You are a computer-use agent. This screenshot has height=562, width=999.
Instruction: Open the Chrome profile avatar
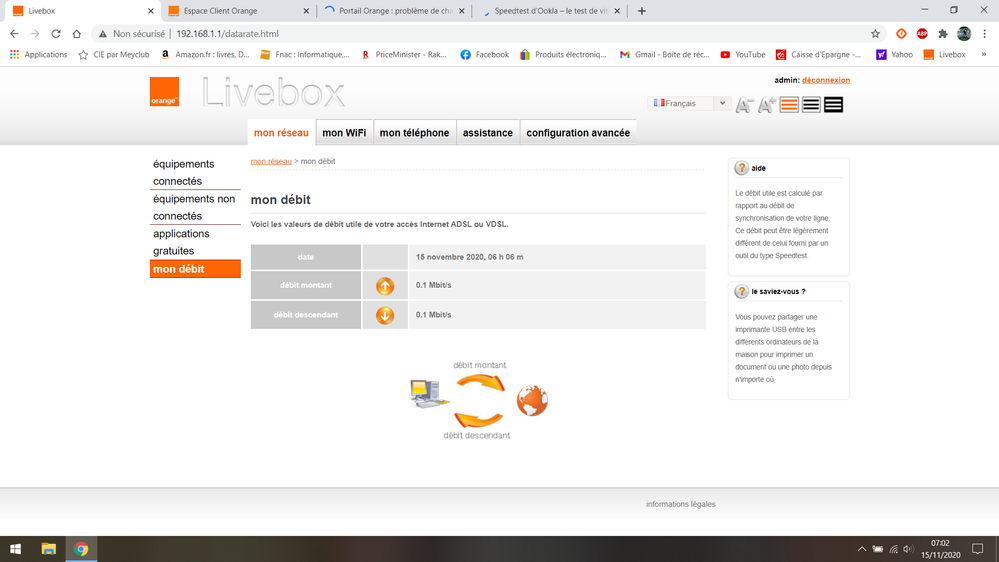pos(964,34)
